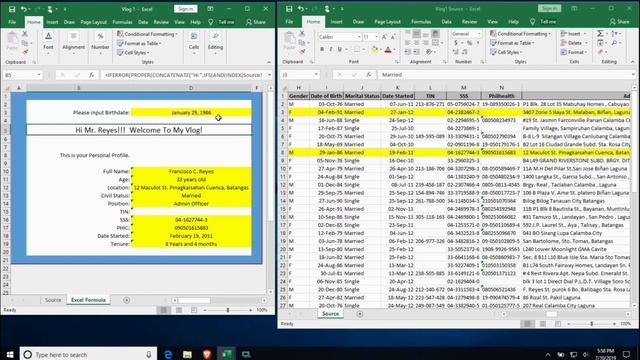640x360 pixels.
Task: Click AutoSum sigma in Vlog1 Source ribbon
Action: pos(600,33)
